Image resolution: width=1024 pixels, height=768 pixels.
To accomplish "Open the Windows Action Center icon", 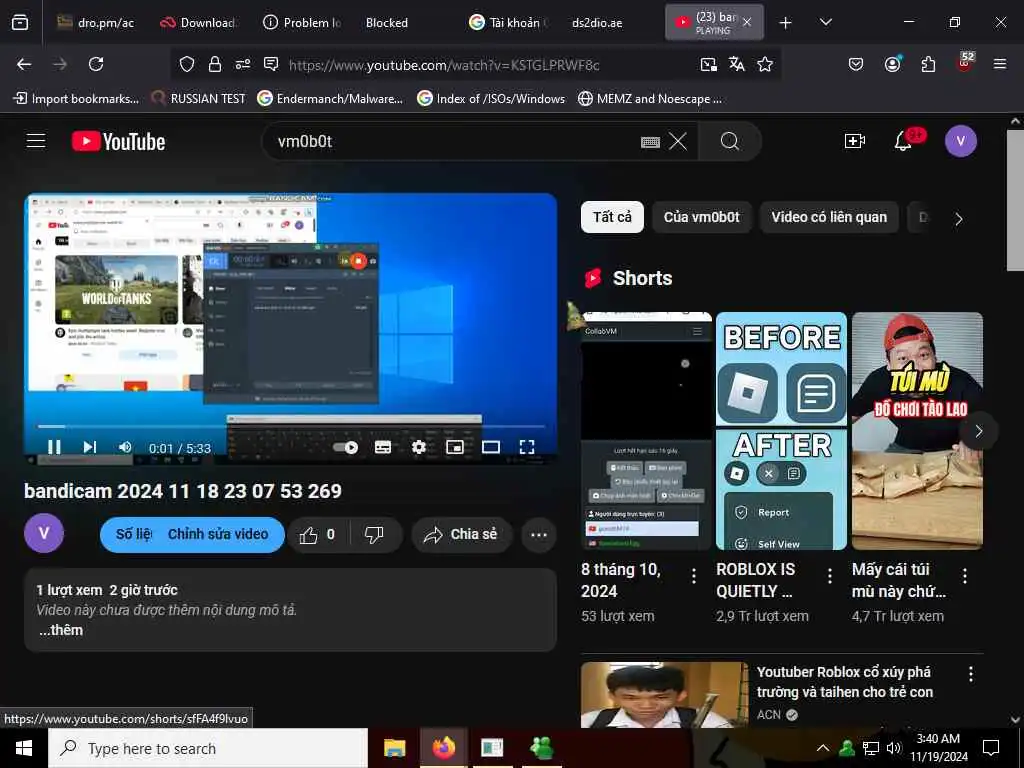I will point(991,748).
